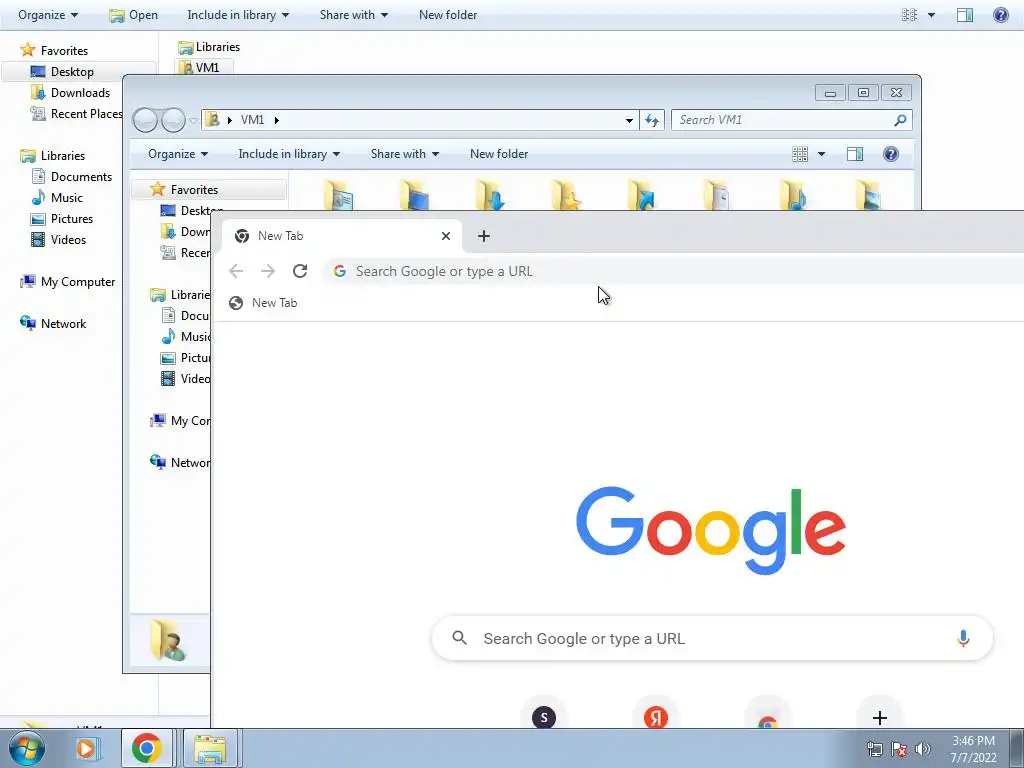Select the New Tab tab in Chrome
Image resolution: width=1024 pixels, height=768 pixels.
pos(342,236)
